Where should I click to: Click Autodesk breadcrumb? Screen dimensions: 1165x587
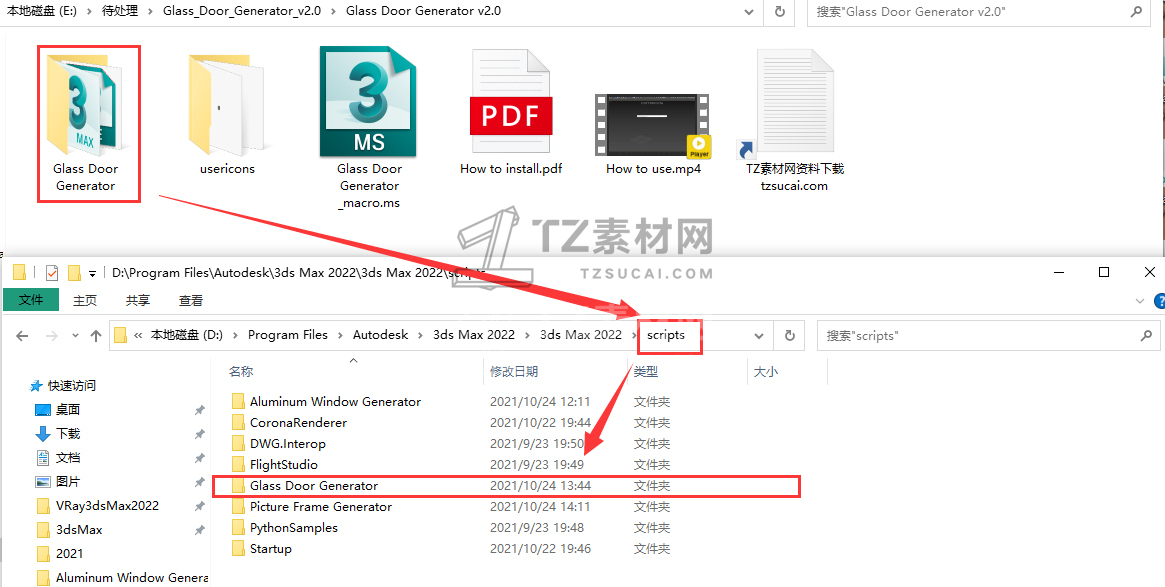click(x=380, y=335)
